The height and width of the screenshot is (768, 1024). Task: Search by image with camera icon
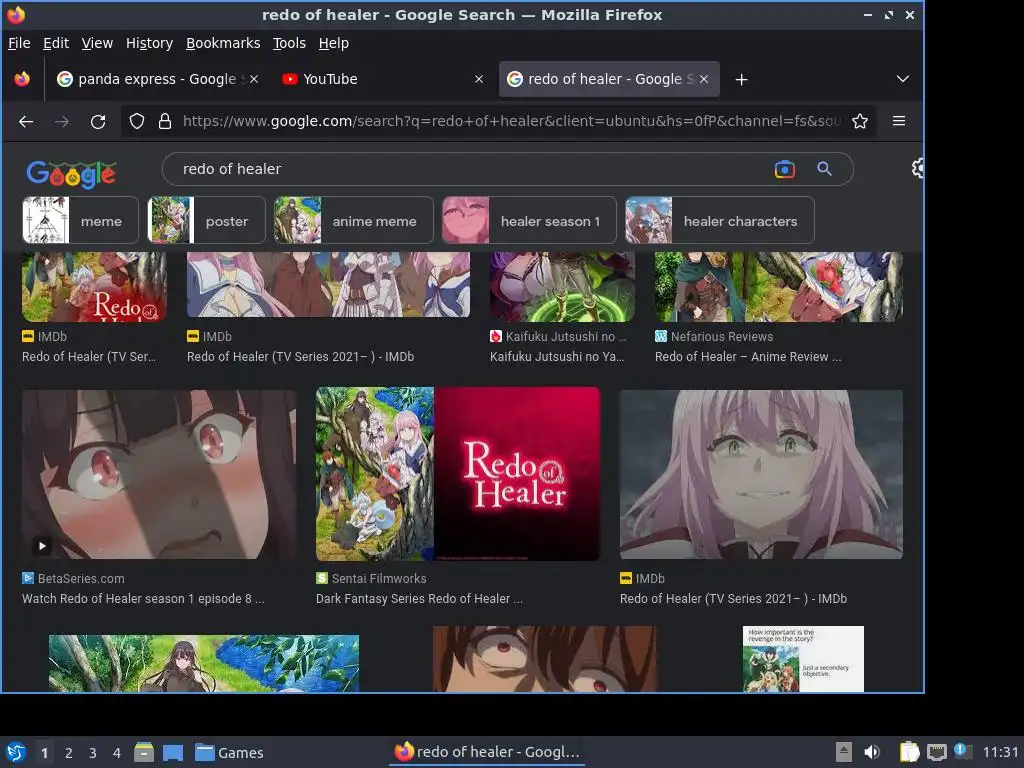point(784,169)
